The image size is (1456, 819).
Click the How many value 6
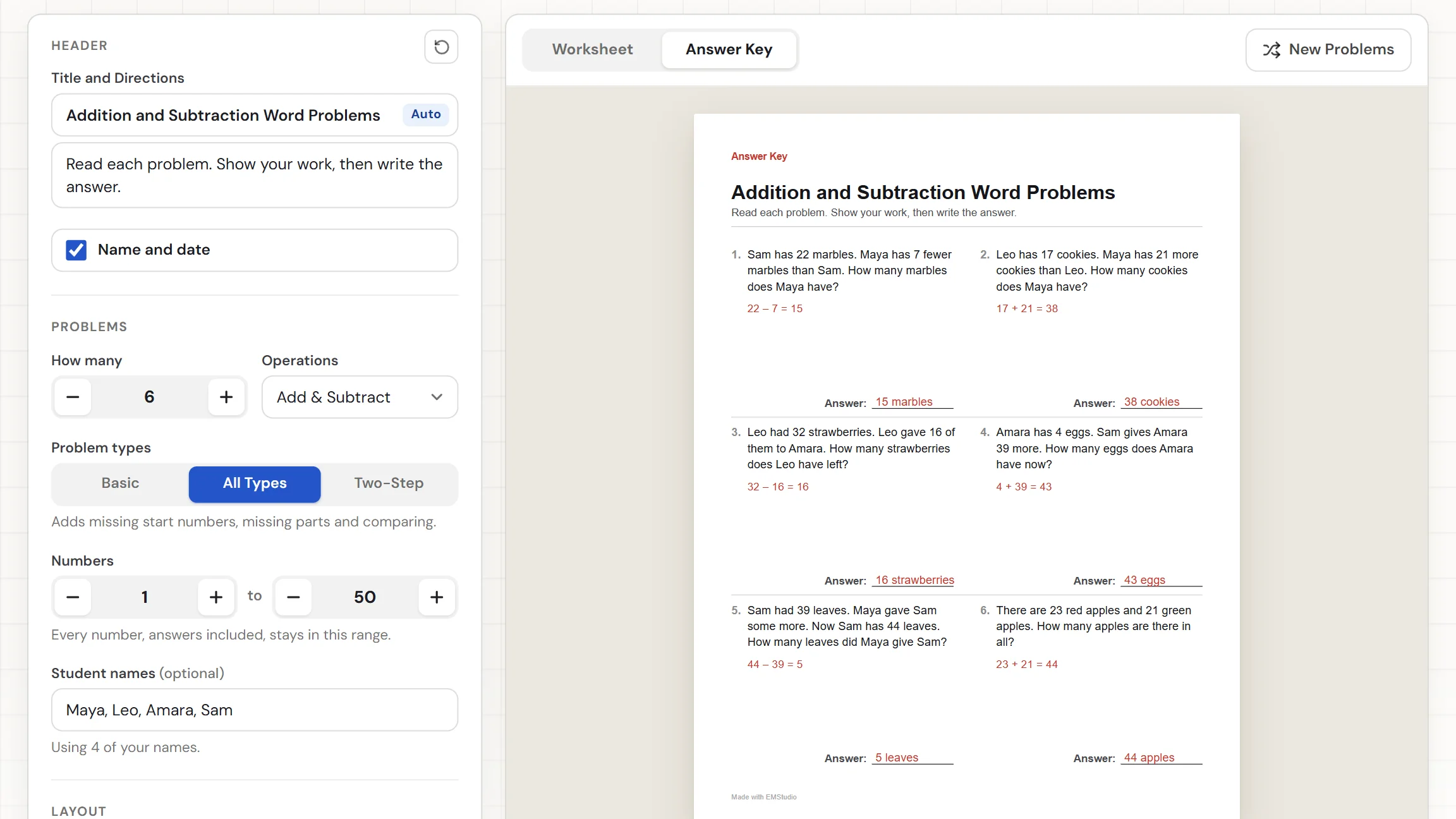(x=149, y=397)
